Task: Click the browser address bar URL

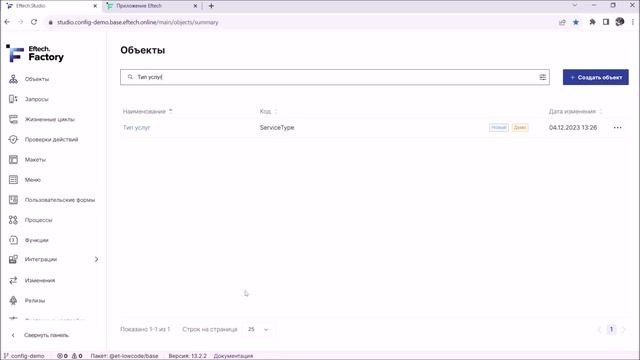Action: [138, 22]
